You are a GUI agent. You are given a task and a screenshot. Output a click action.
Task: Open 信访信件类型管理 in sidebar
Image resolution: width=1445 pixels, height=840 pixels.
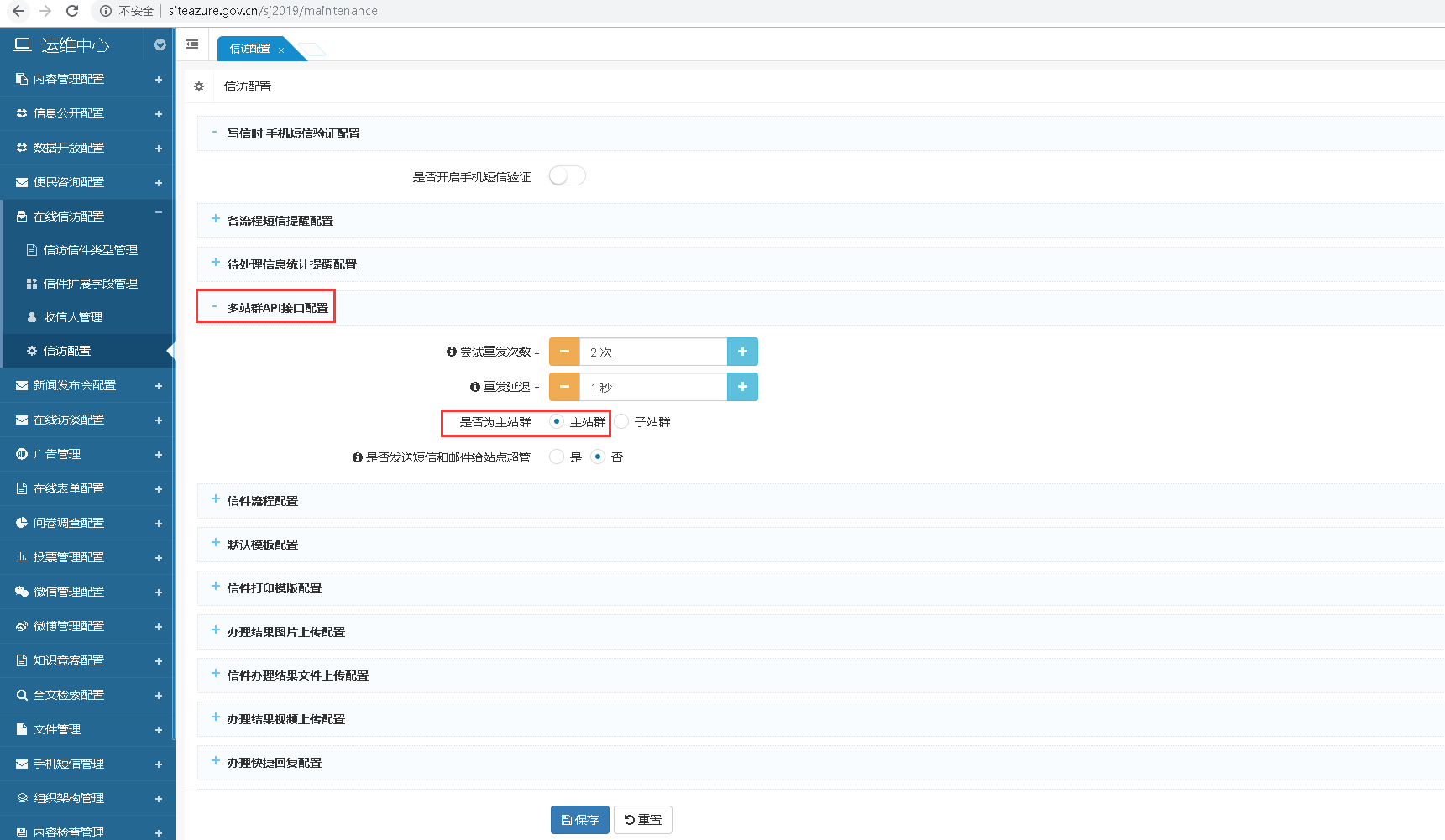90,250
